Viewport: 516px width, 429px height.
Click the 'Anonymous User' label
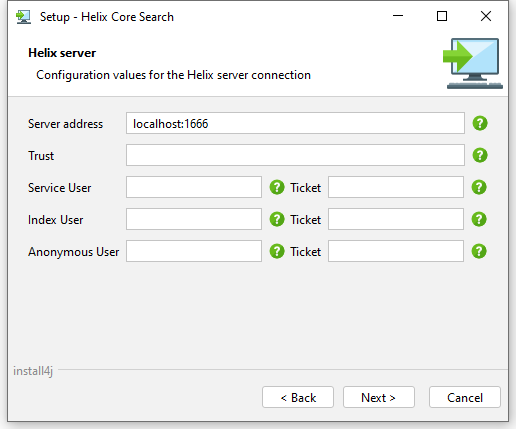pyautogui.click(x=74, y=252)
